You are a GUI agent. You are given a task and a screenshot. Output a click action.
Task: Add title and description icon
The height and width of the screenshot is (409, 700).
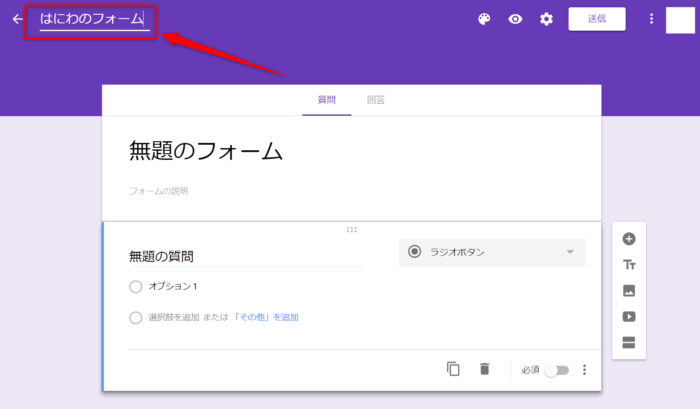(629, 265)
